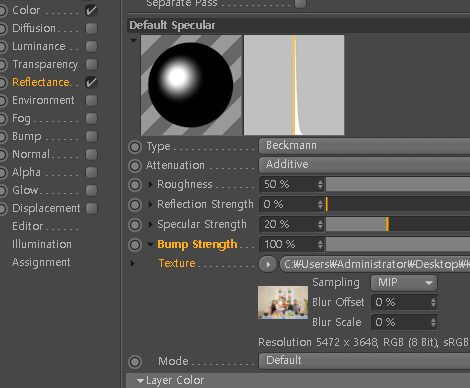Open the Attenuation dropdown showing Additive

pos(364,165)
